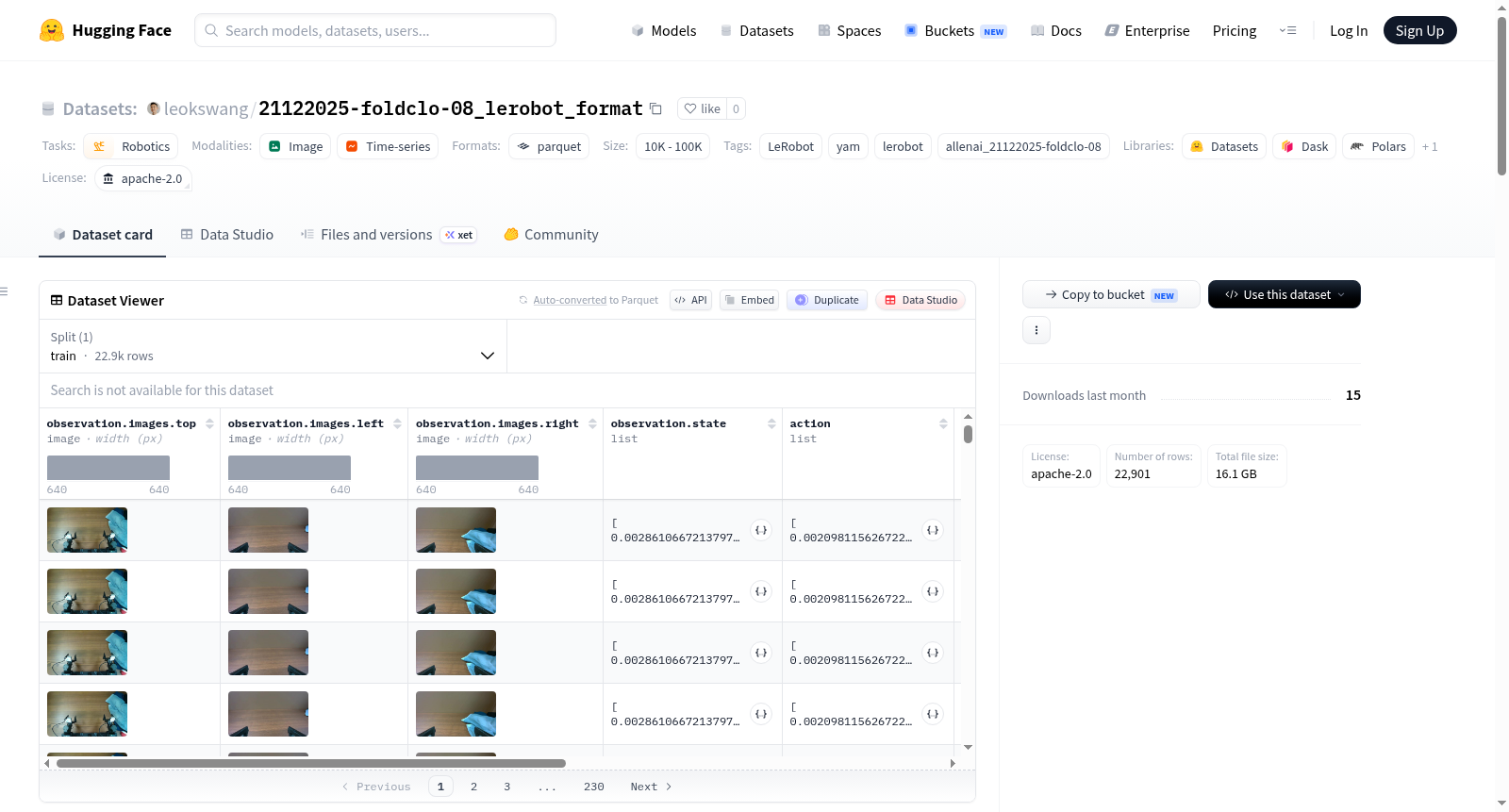Viewport: 1509px width, 812px height.
Task: Click the leokswang user avatar
Action: coord(154,108)
